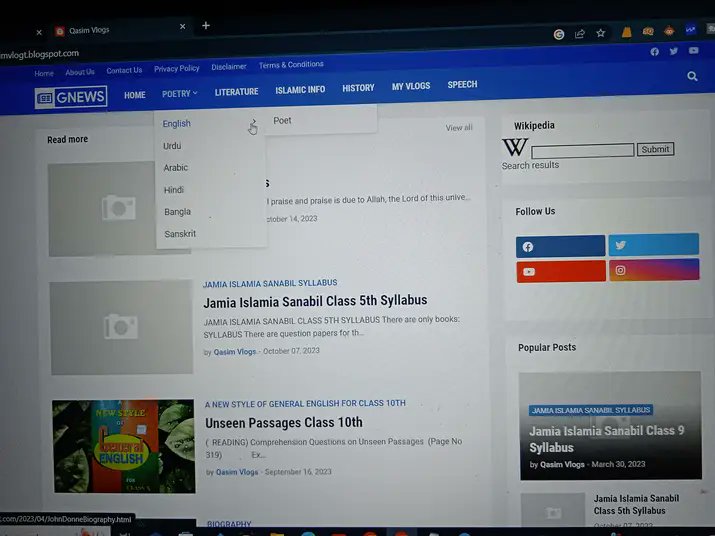Select Urdu from the Poetry menu
Image resolution: width=715 pixels, height=536 pixels.
(x=172, y=146)
